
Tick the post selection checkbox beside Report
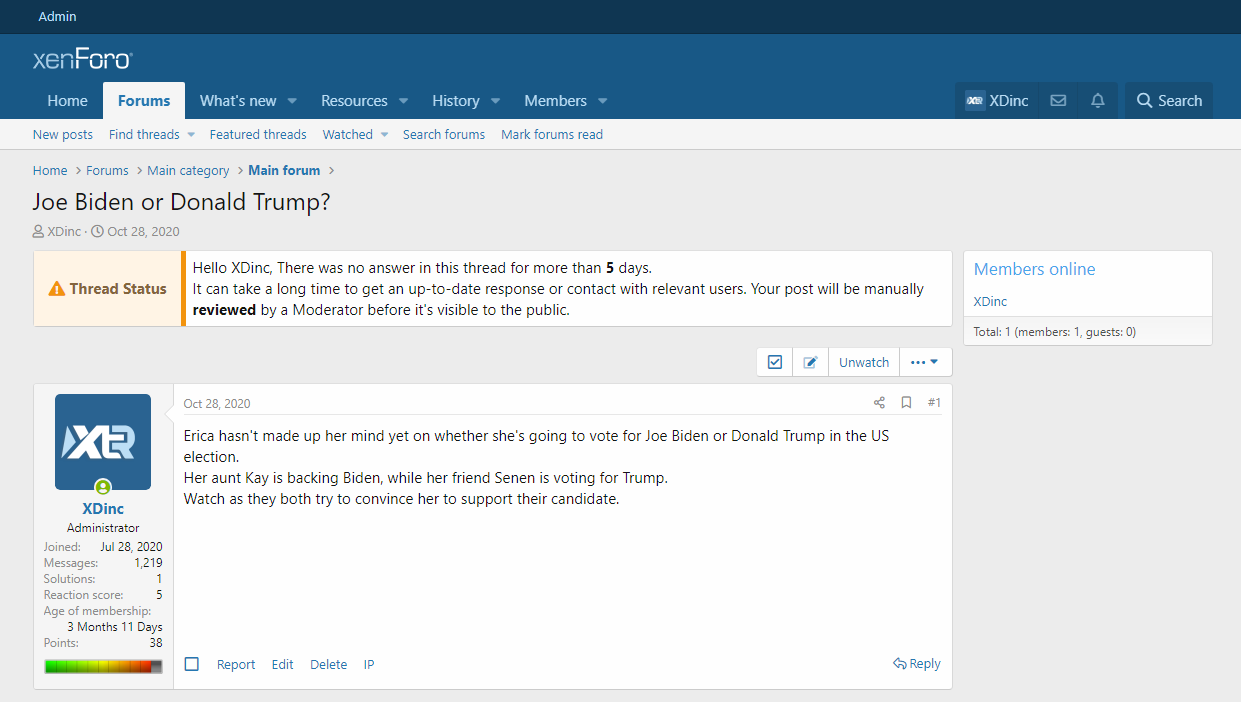click(192, 664)
